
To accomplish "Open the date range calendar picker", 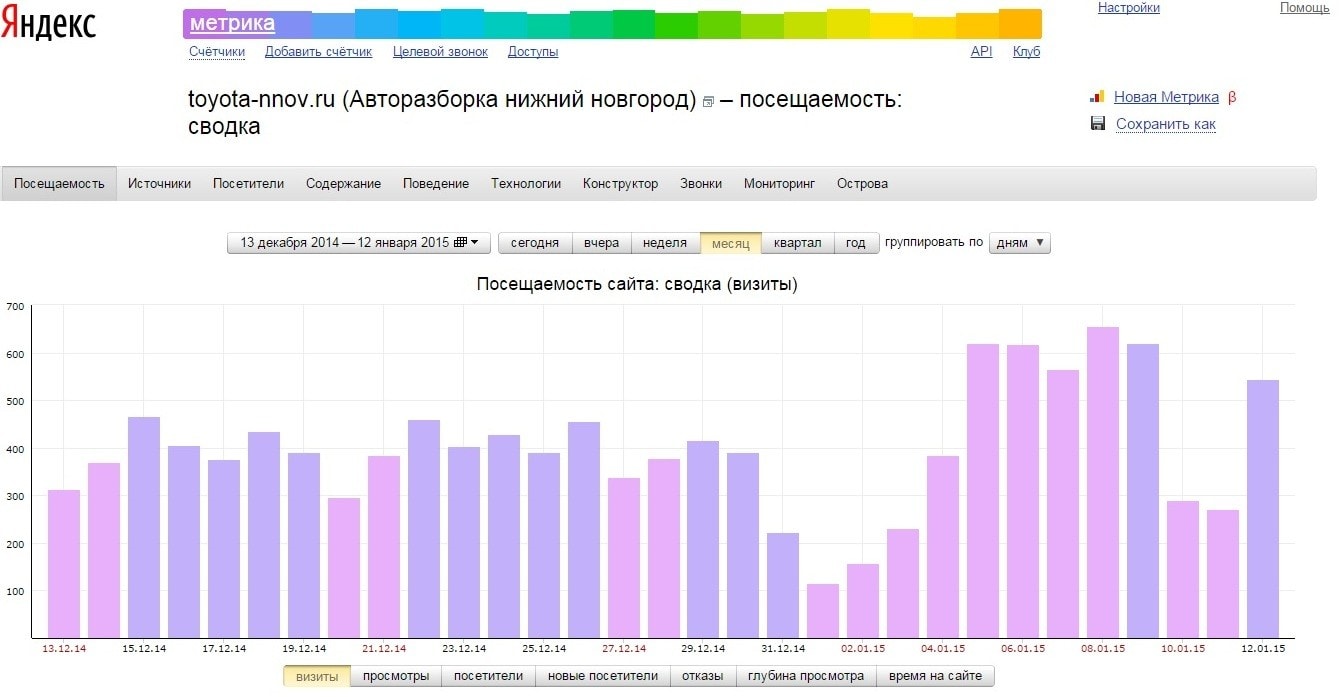I will click(359, 243).
